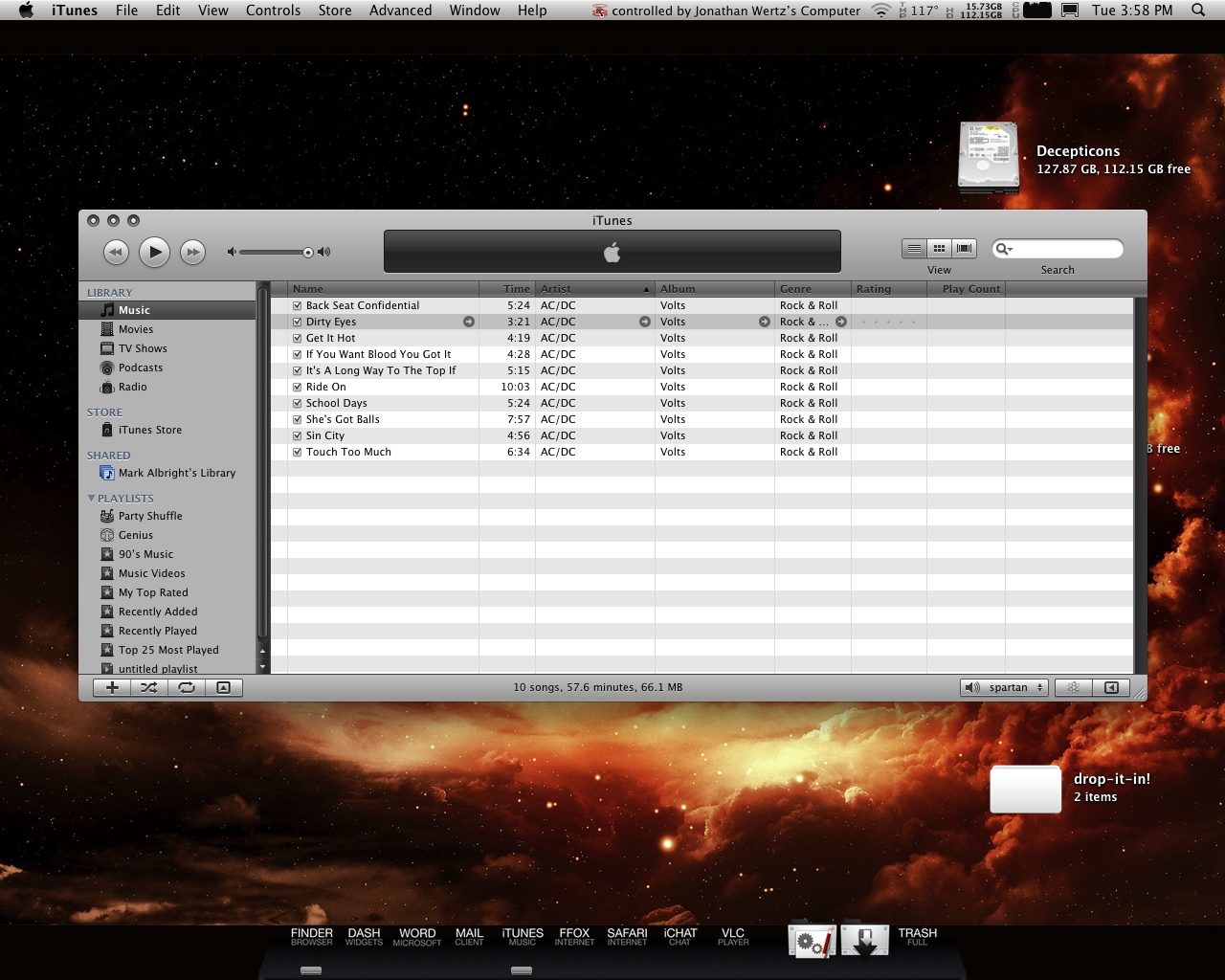Uncheck the Sin City checkbox

click(x=298, y=436)
